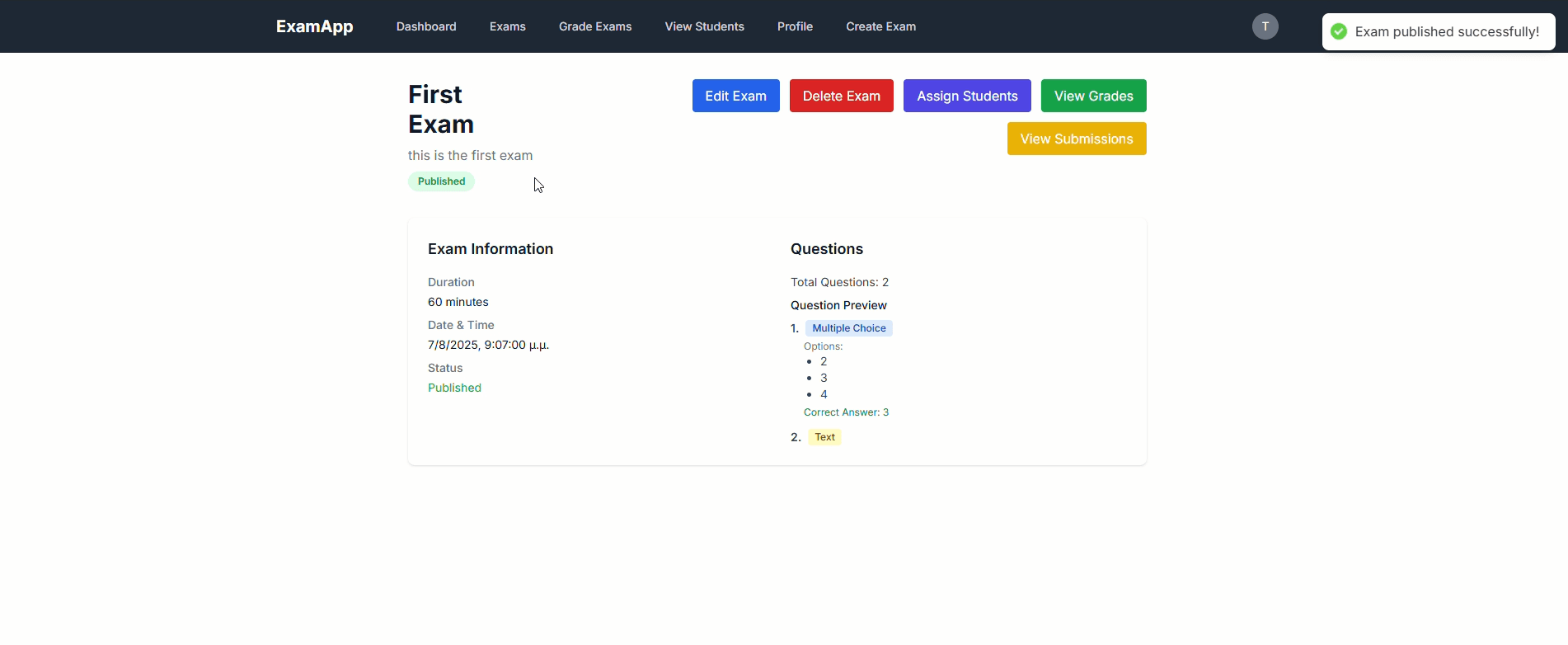Click the green checkmark icon in the success toast
Viewport: 1568px width, 645px height.
[1339, 31]
